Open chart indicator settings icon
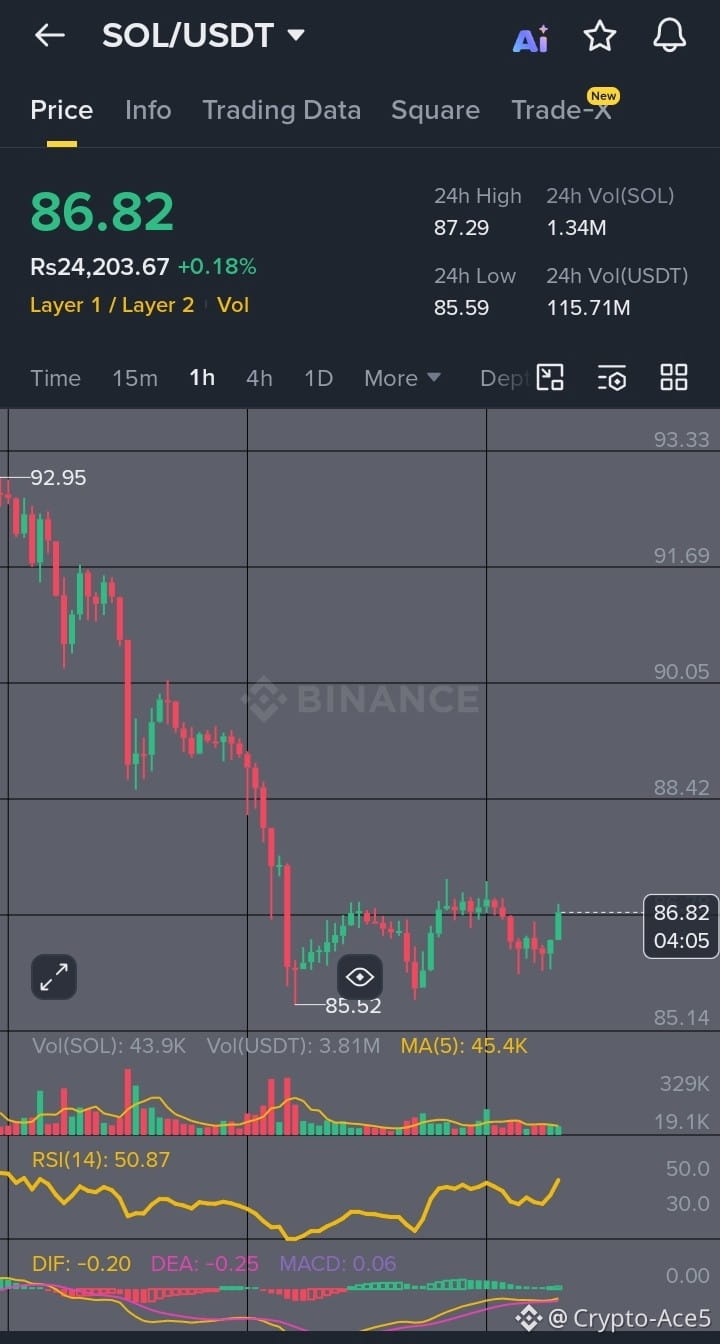This screenshot has height=1344, width=720. pyautogui.click(x=612, y=378)
